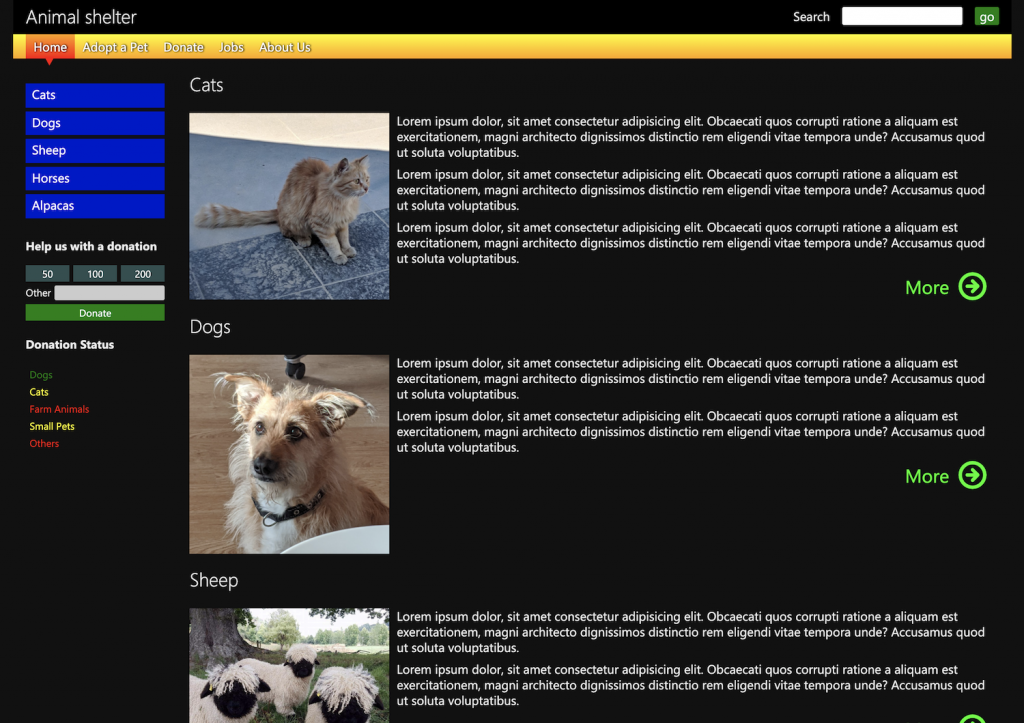
Task: Click the arrow icon in the Dogs More link
Action: 972,475
